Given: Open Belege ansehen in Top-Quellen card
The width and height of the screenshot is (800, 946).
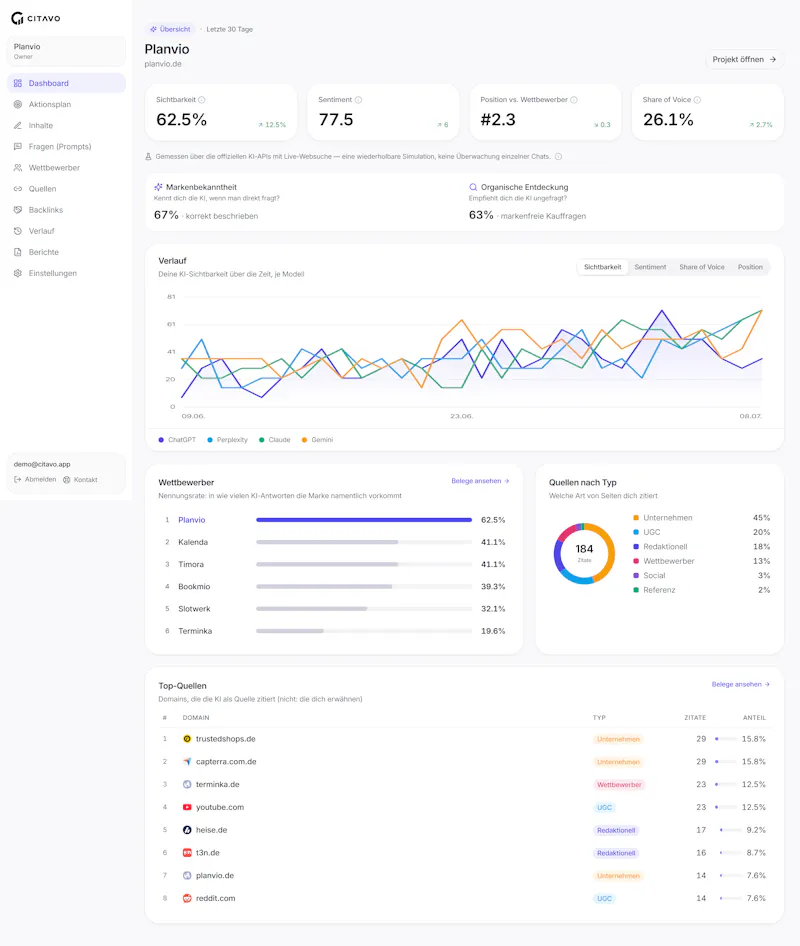Looking at the screenshot, I should coord(741,684).
